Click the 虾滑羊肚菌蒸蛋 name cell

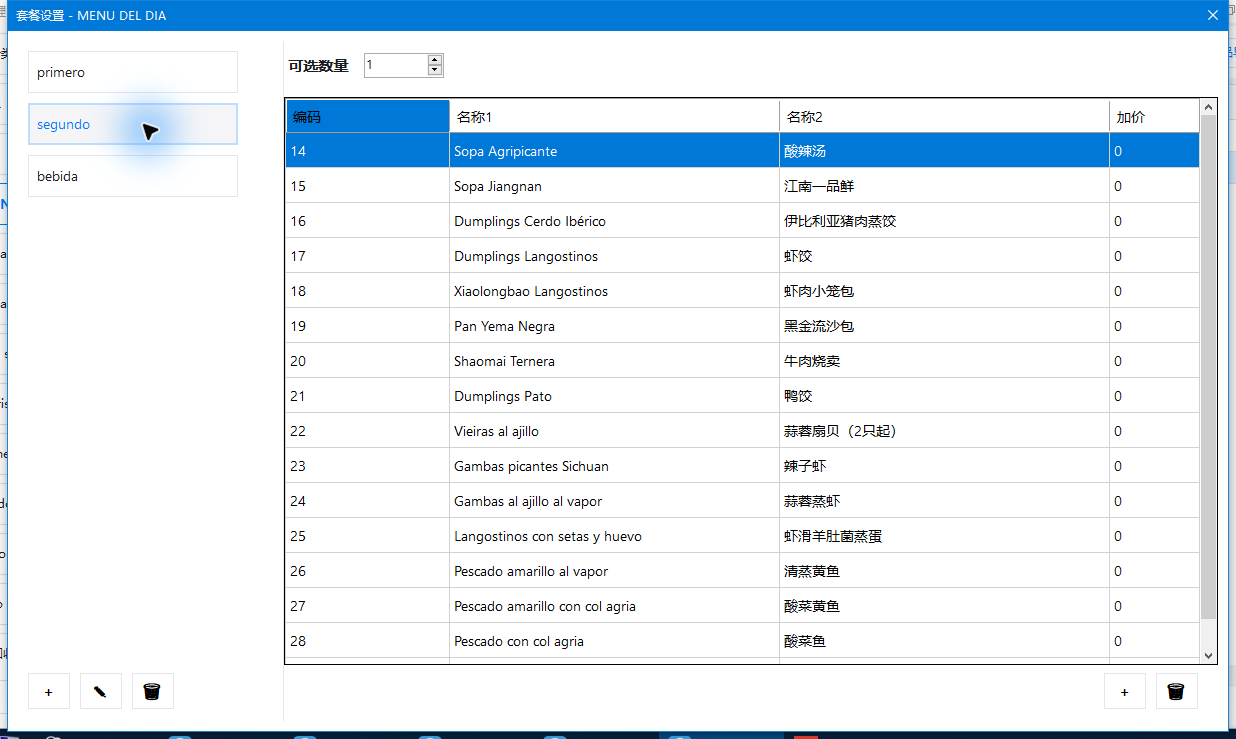944,536
